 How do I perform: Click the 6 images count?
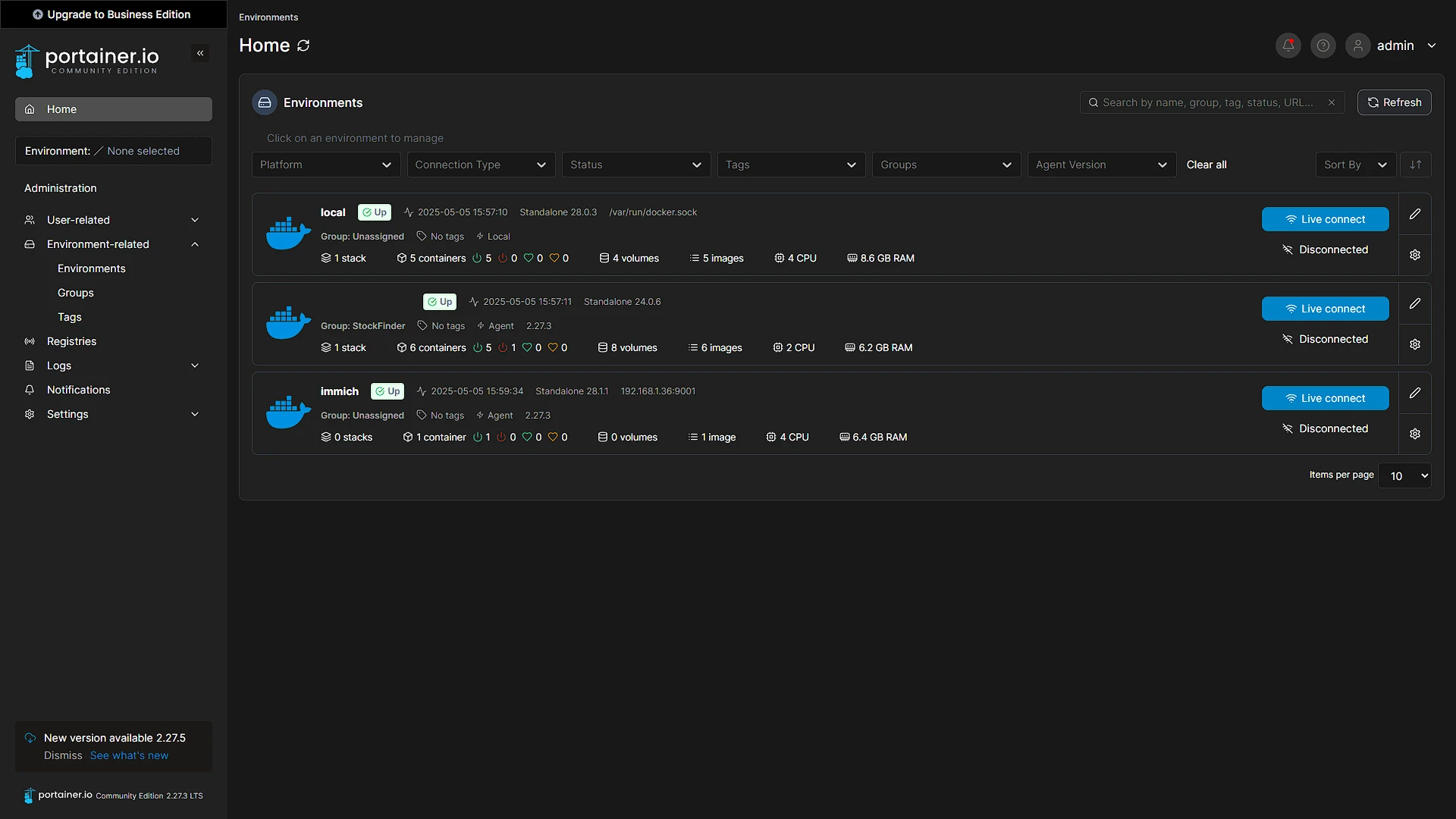coord(715,348)
